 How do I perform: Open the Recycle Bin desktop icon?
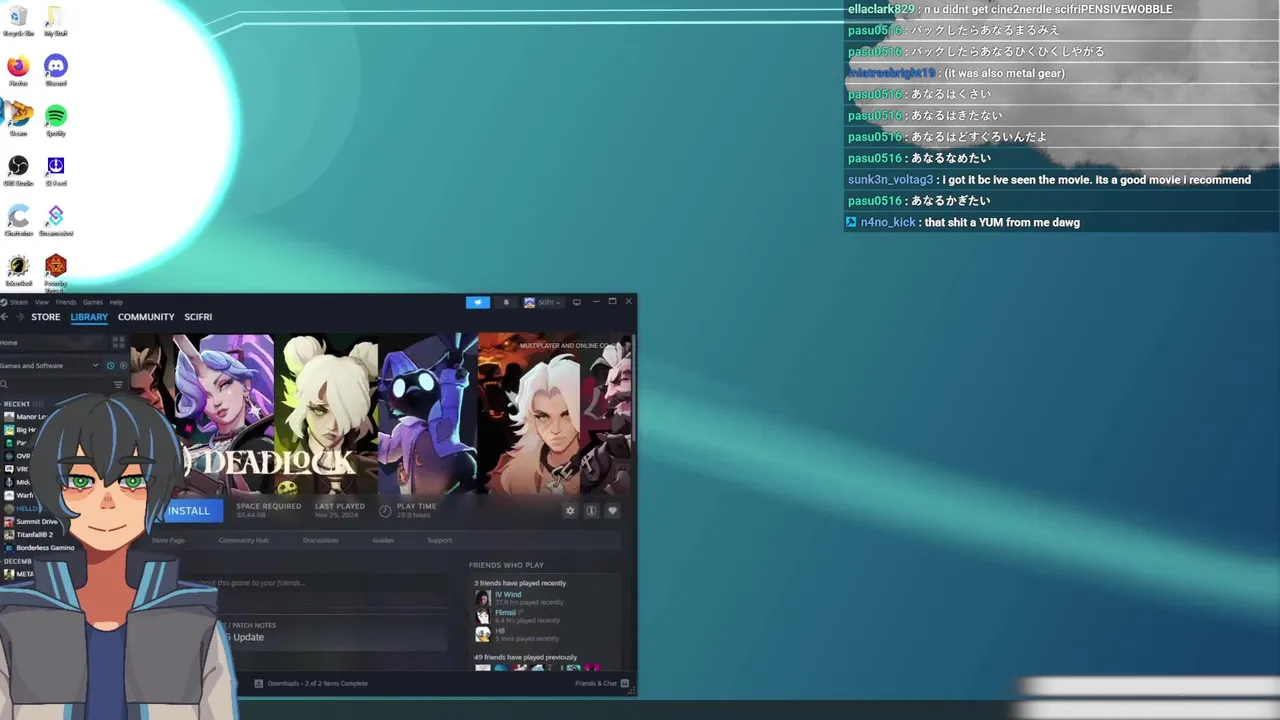pyautogui.click(x=18, y=20)
